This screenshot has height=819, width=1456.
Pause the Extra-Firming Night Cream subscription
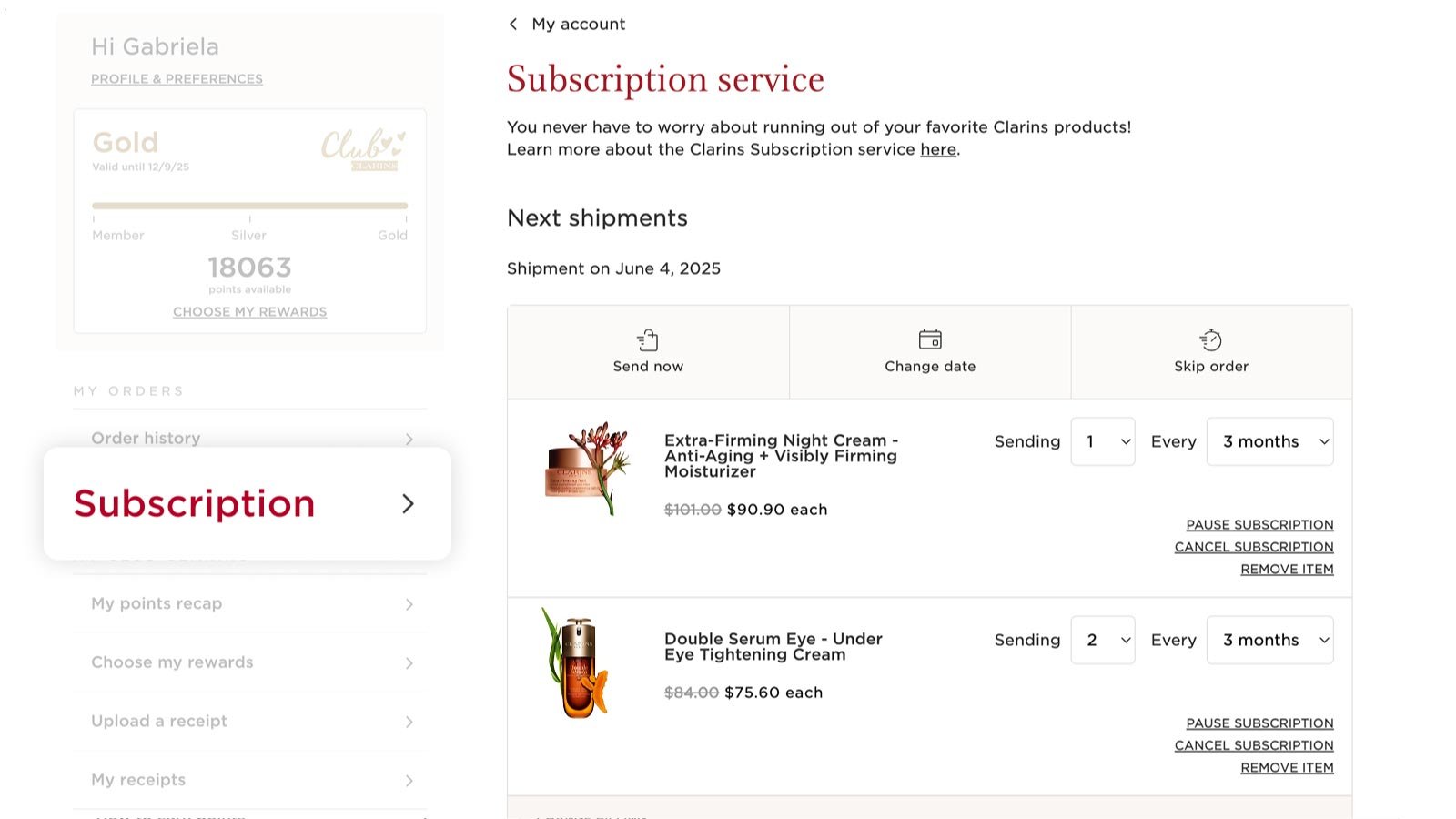pyautogui.click(x=1259, y=524)
